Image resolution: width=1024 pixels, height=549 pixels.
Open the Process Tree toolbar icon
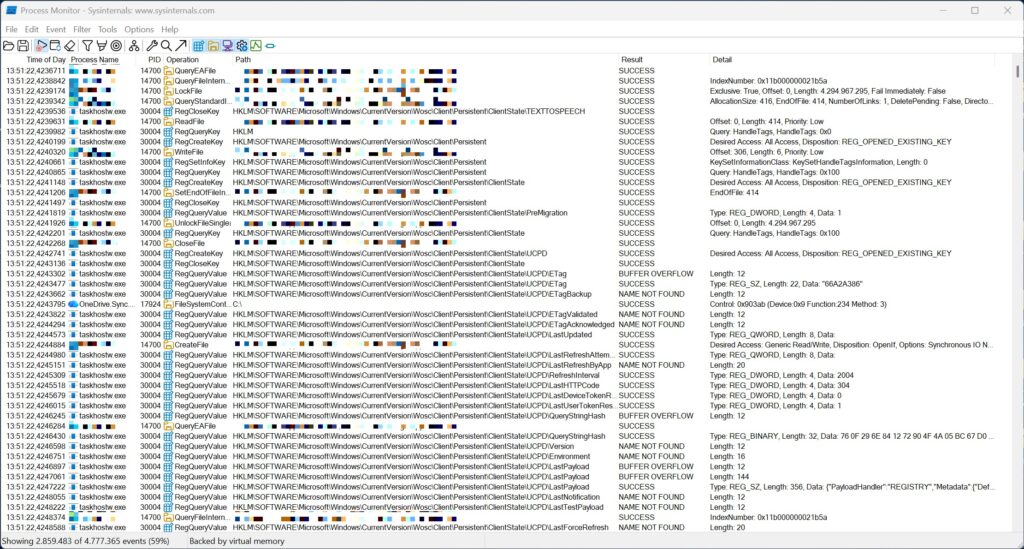(x=134, y=46)
